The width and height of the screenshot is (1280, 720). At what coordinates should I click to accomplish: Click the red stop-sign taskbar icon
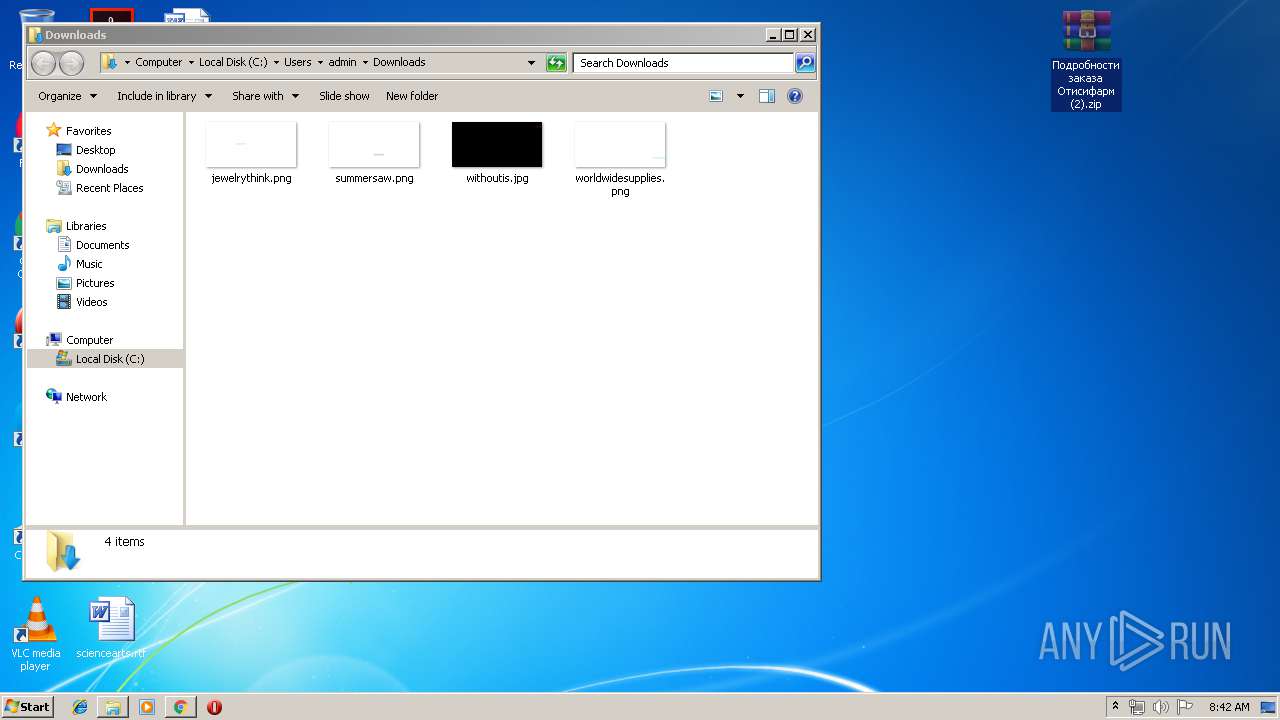tap(214, 707)
